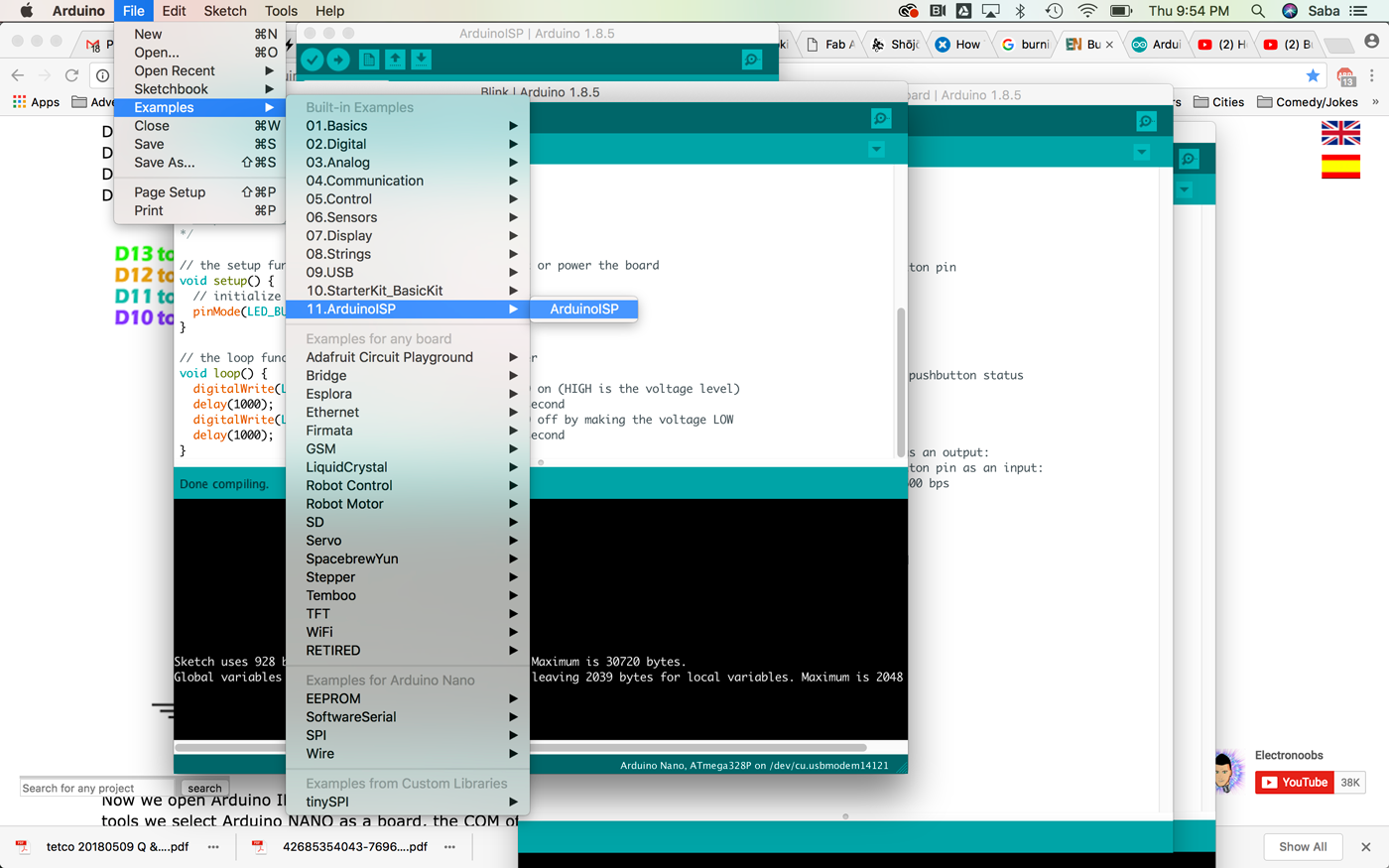
Task: Expand the LiquidCrystal examples submenu
Action: pos(407,467)
